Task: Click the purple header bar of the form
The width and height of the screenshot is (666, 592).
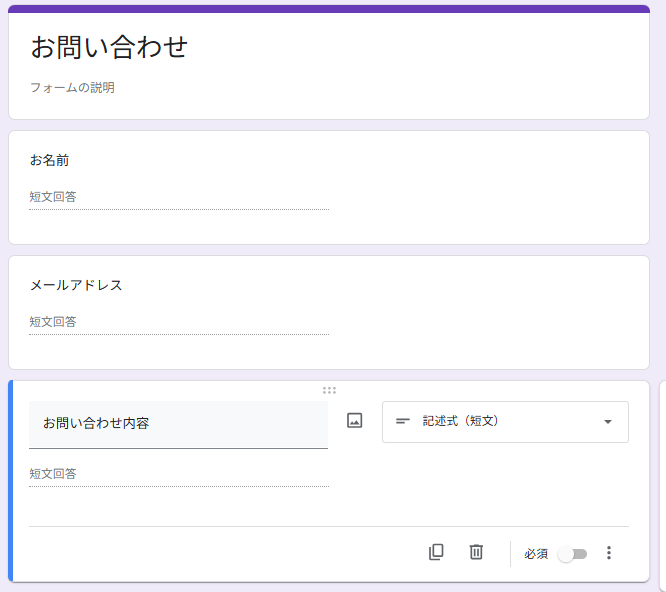Action: (x=329, y=9)
